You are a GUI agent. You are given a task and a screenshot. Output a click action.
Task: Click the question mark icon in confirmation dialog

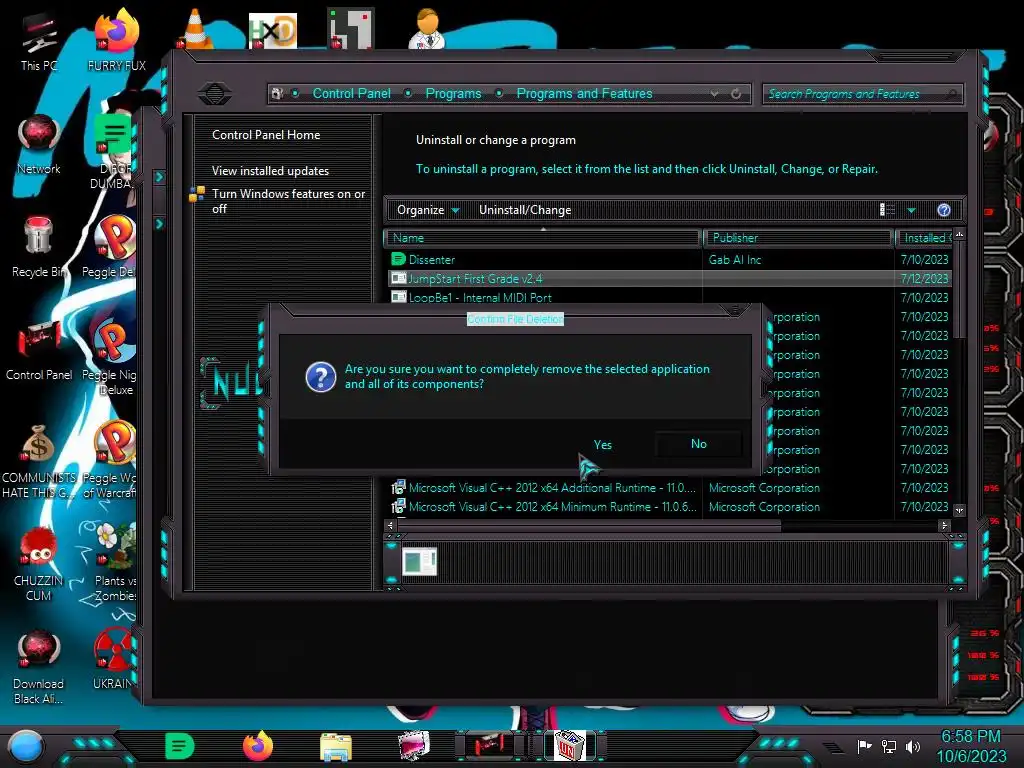[321, 377]
